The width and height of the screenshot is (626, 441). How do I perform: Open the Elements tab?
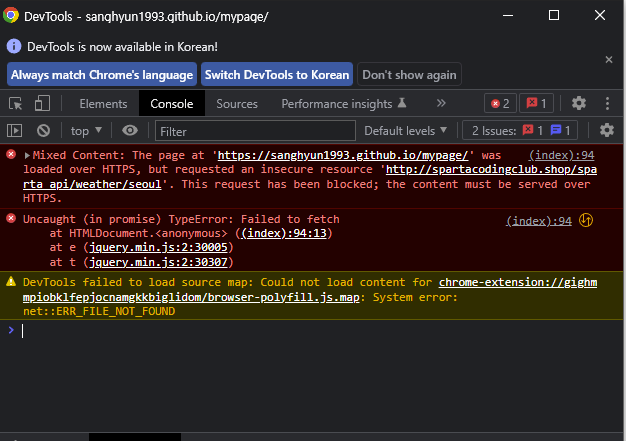pos(103,104)
